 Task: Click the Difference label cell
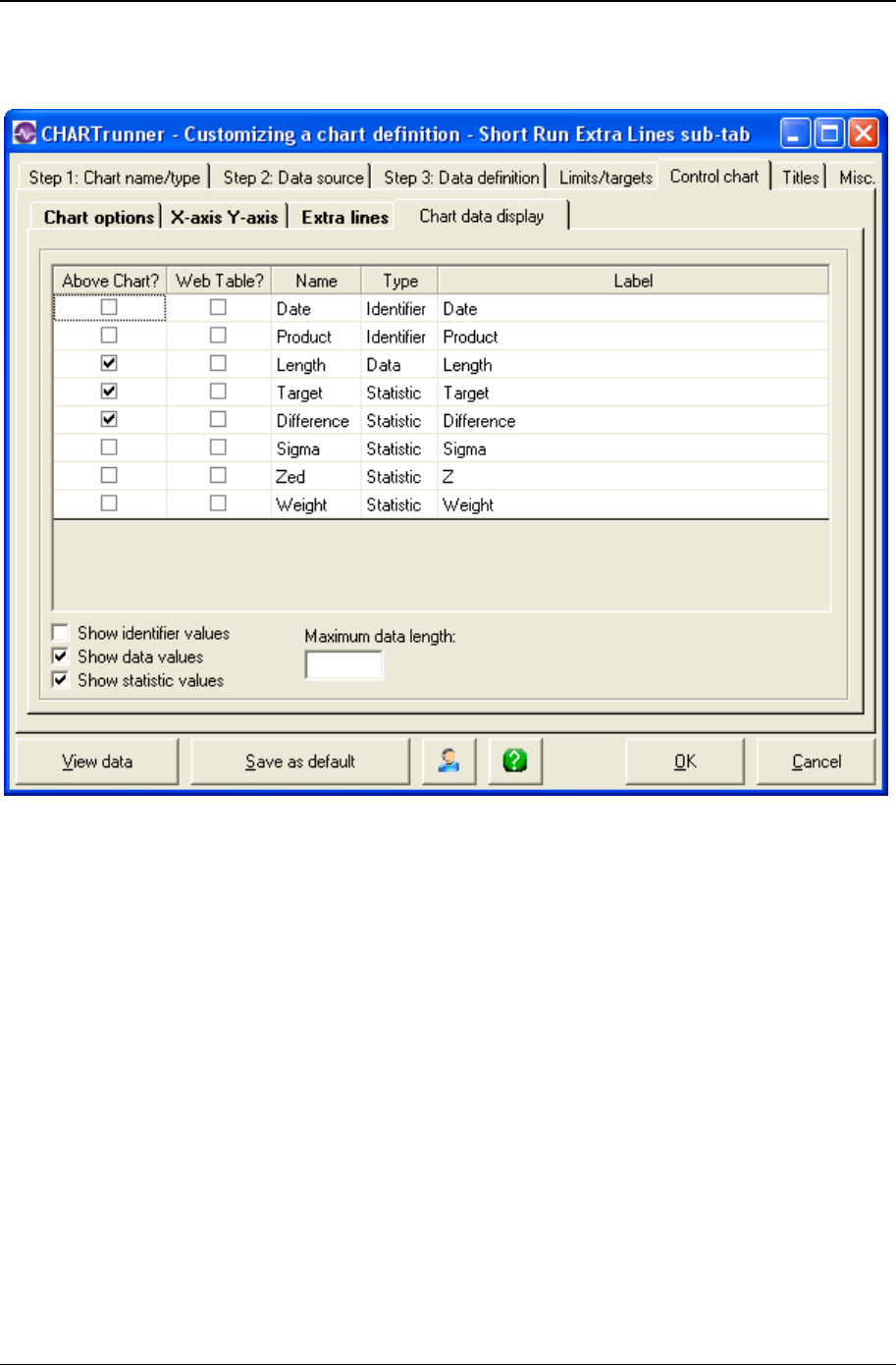(x=633, y=420)
